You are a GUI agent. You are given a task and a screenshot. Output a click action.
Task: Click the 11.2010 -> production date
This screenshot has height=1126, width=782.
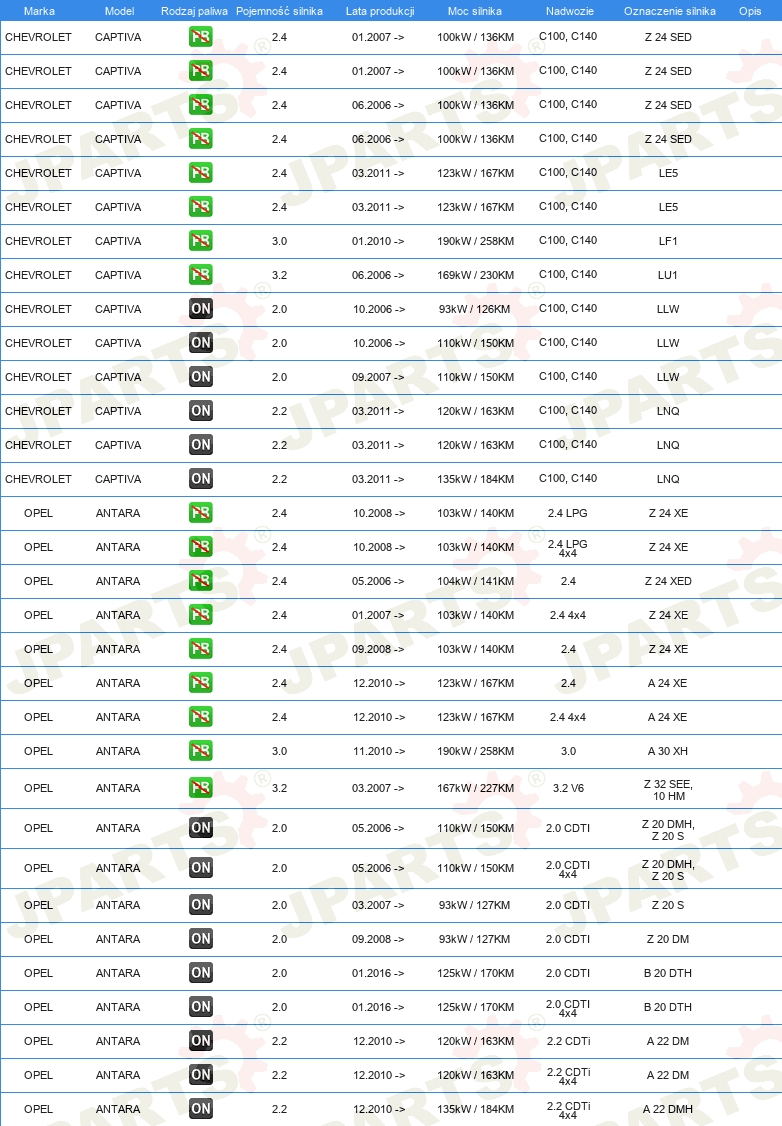(378, 751)
